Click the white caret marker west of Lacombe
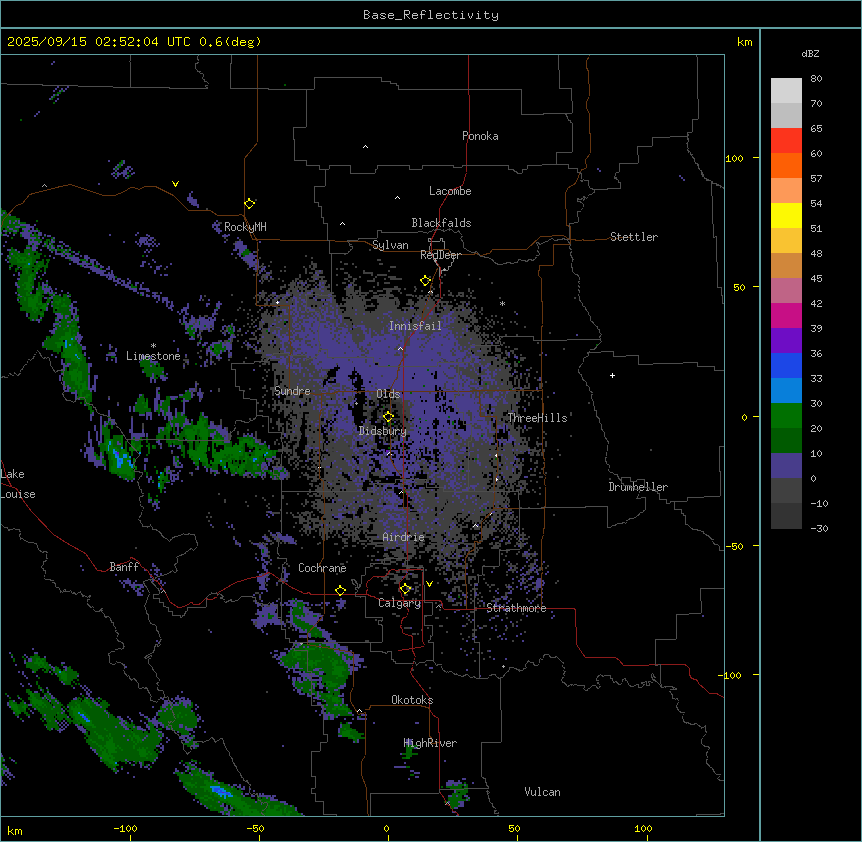862x842 pixels. 397,198
